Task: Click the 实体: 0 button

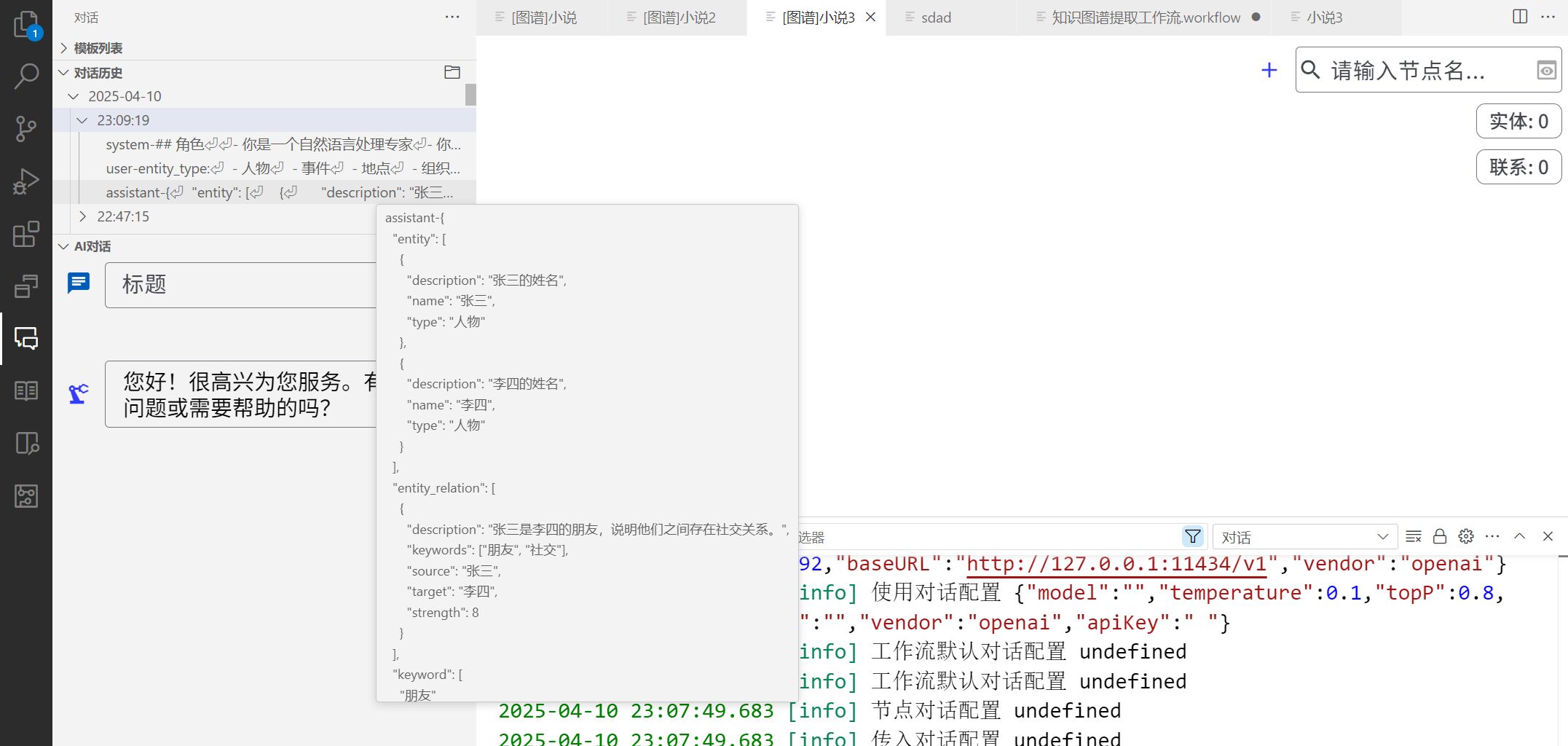Action: (x=1518, y=121)
